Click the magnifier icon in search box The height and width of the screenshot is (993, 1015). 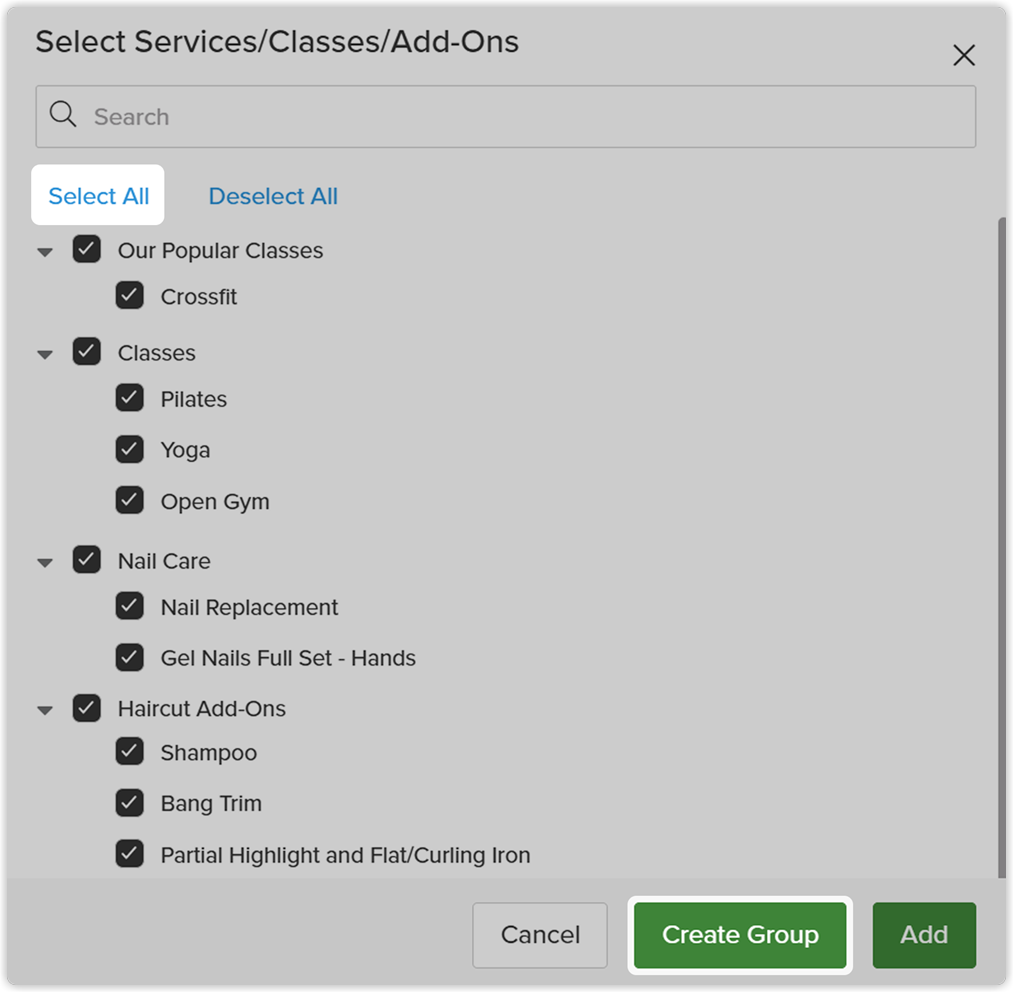pos(63,115)
